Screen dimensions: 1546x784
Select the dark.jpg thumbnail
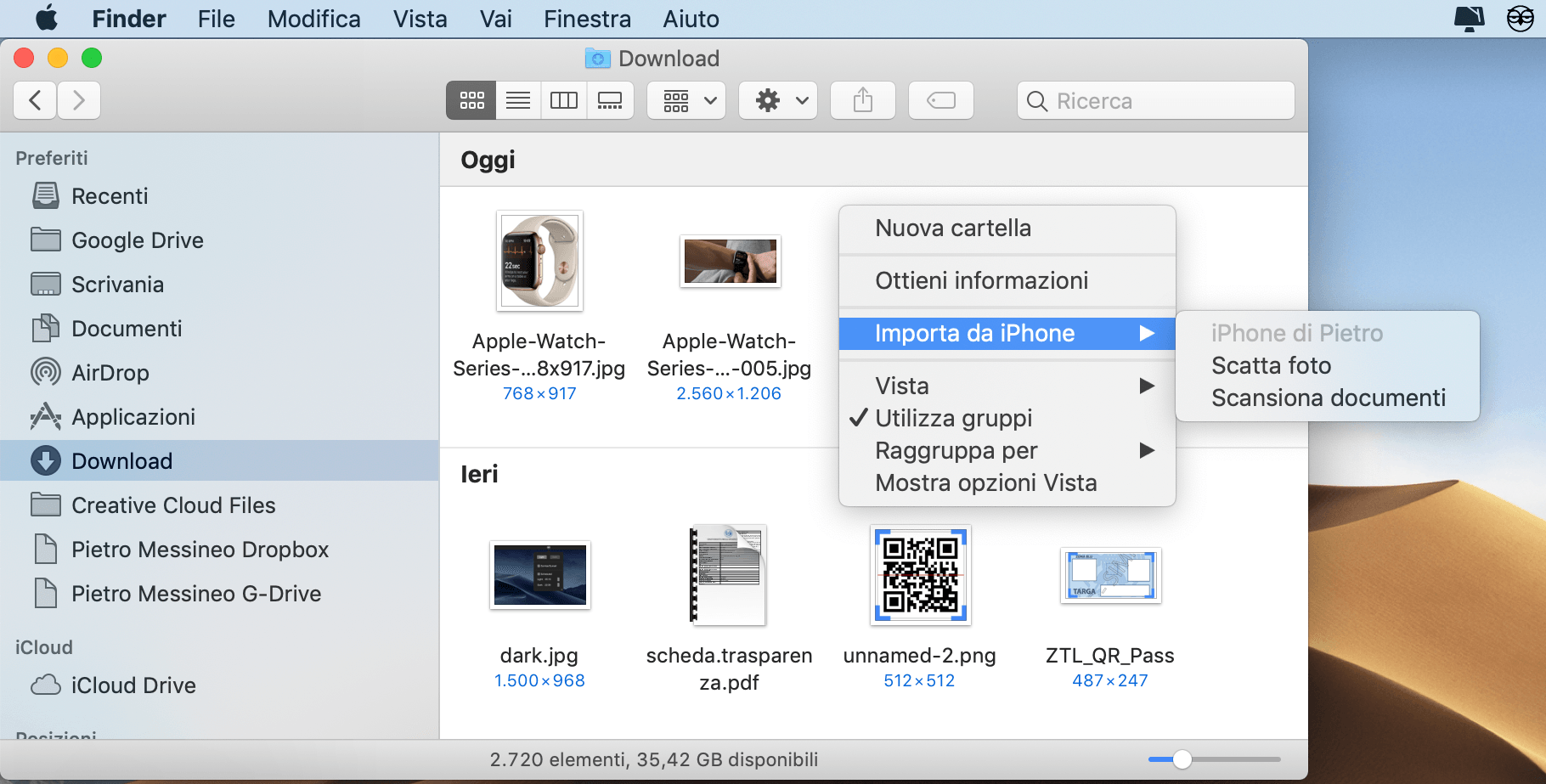pos(539,575)
